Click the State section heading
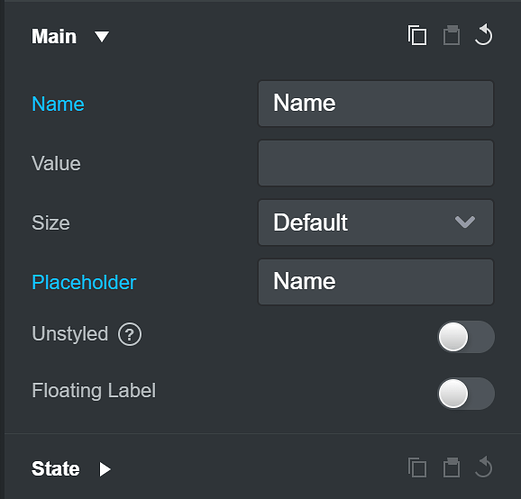Image resolution: width=521 pixels, height=499 pixels. (x=55, y=469)
